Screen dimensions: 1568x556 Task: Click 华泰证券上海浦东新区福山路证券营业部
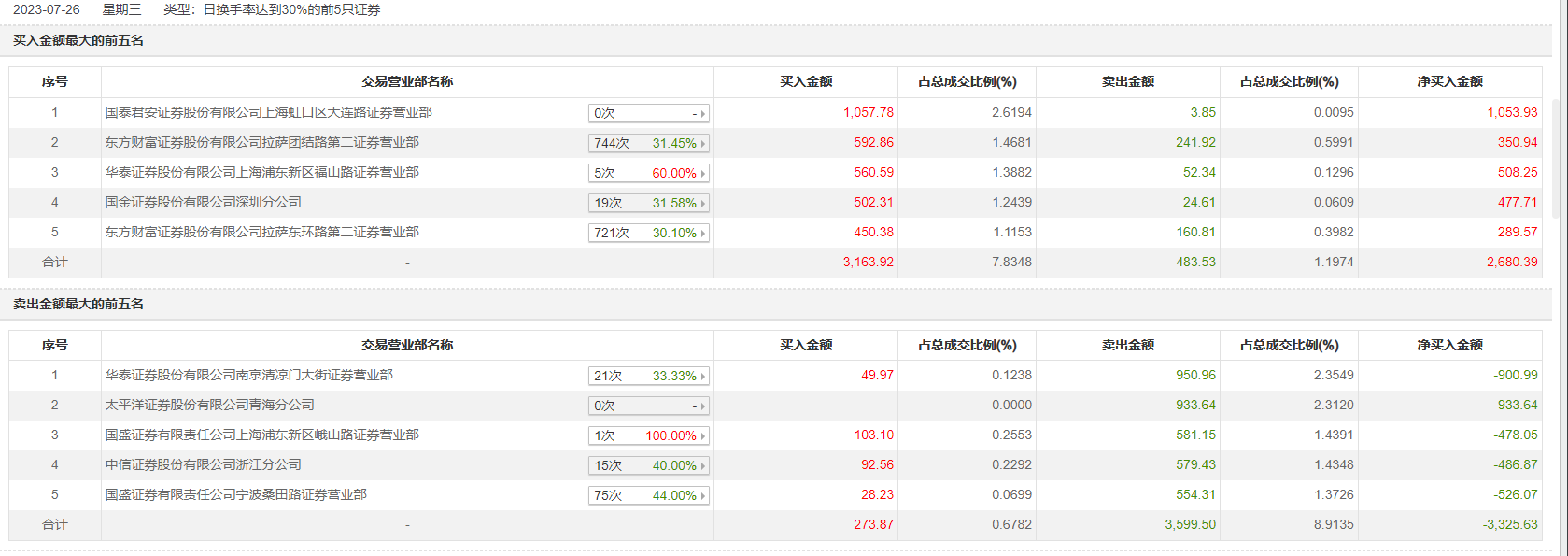point(261,172)
